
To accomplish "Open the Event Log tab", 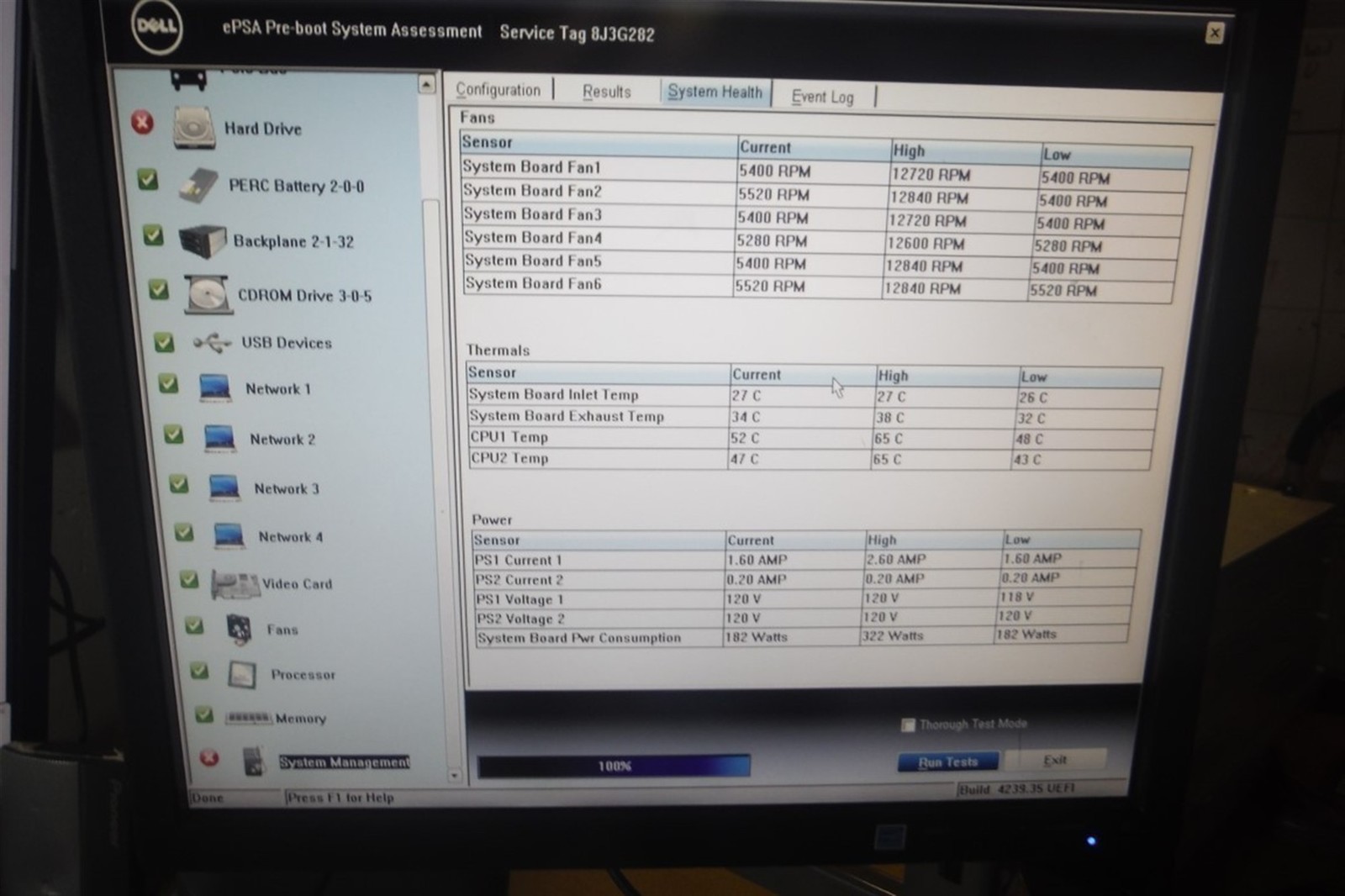I will [822, 97].
